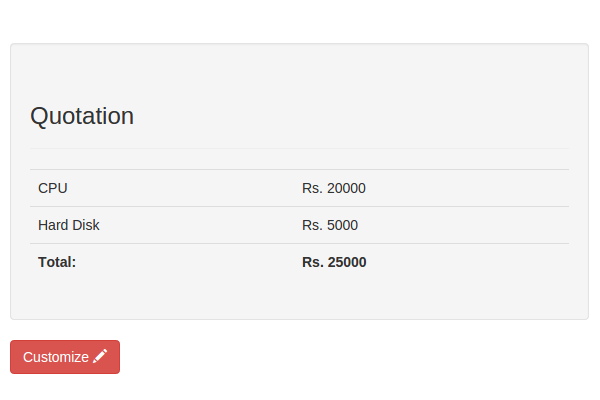Click the word Hard in Hard Disk row
This screenshot has width=600, height=400.
(53, 225)
